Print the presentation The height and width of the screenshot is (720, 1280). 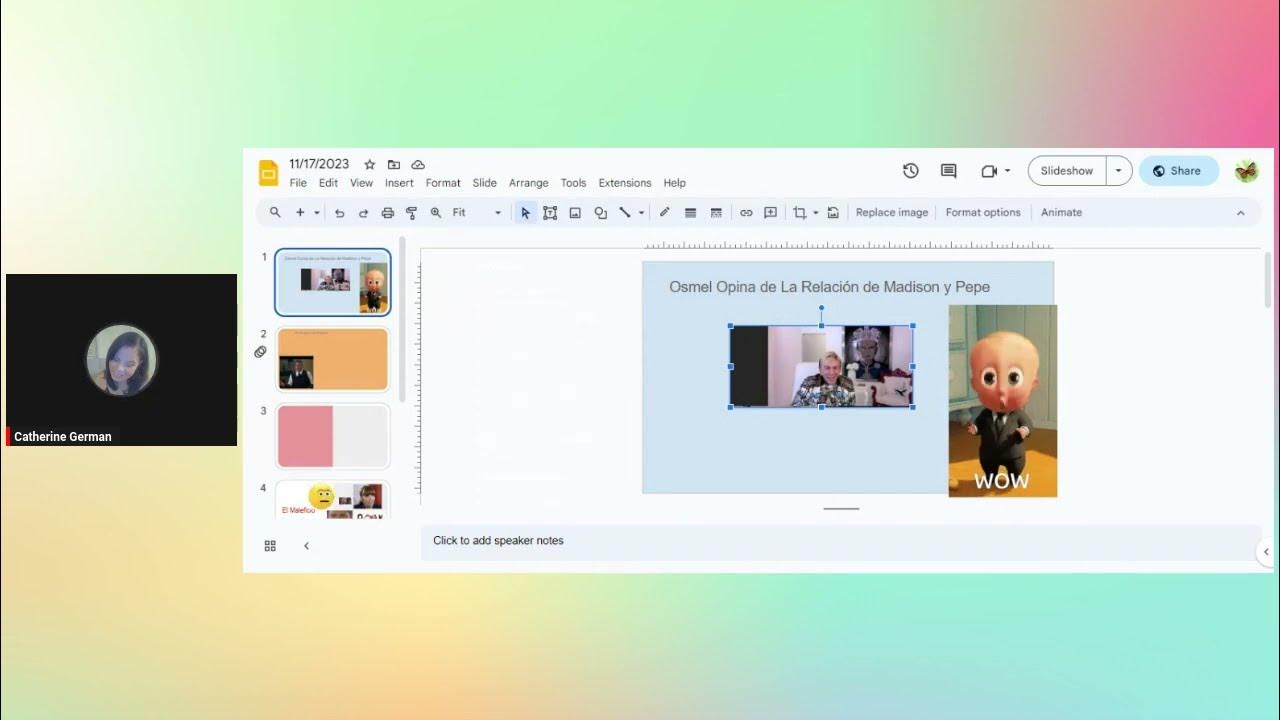[x=387, y=212]
